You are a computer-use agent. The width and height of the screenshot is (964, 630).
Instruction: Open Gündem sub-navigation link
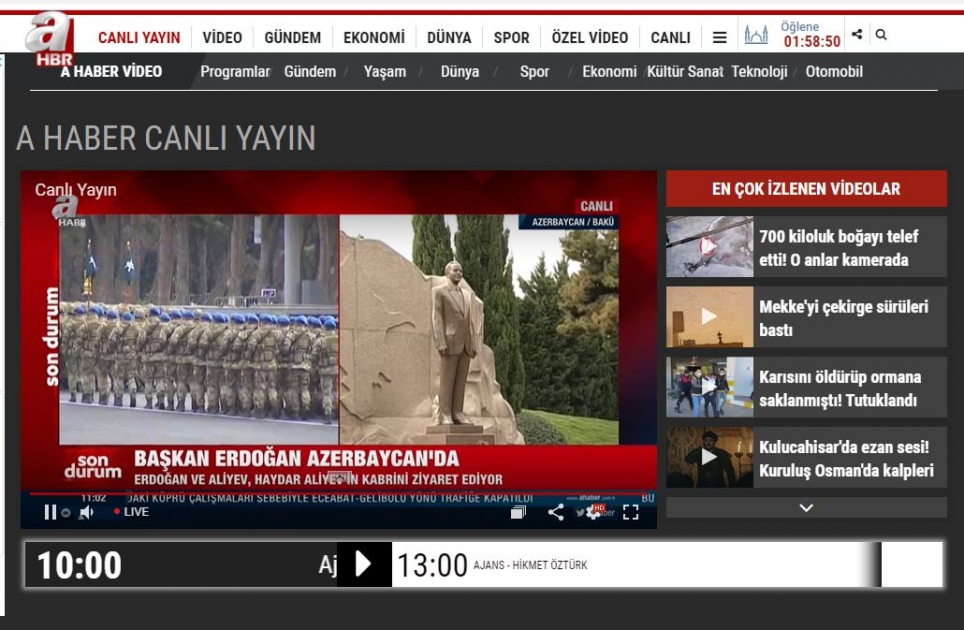310,71
